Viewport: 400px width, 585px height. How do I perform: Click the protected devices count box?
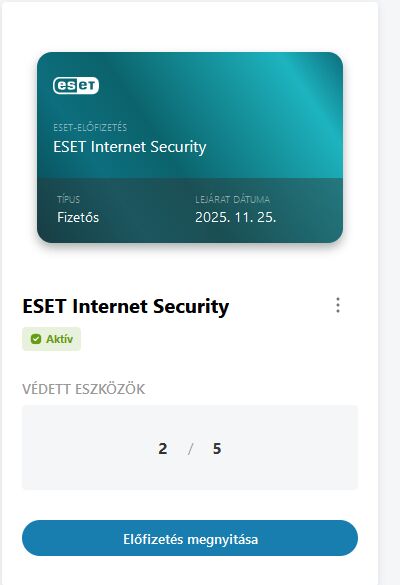tap(190, 447)
